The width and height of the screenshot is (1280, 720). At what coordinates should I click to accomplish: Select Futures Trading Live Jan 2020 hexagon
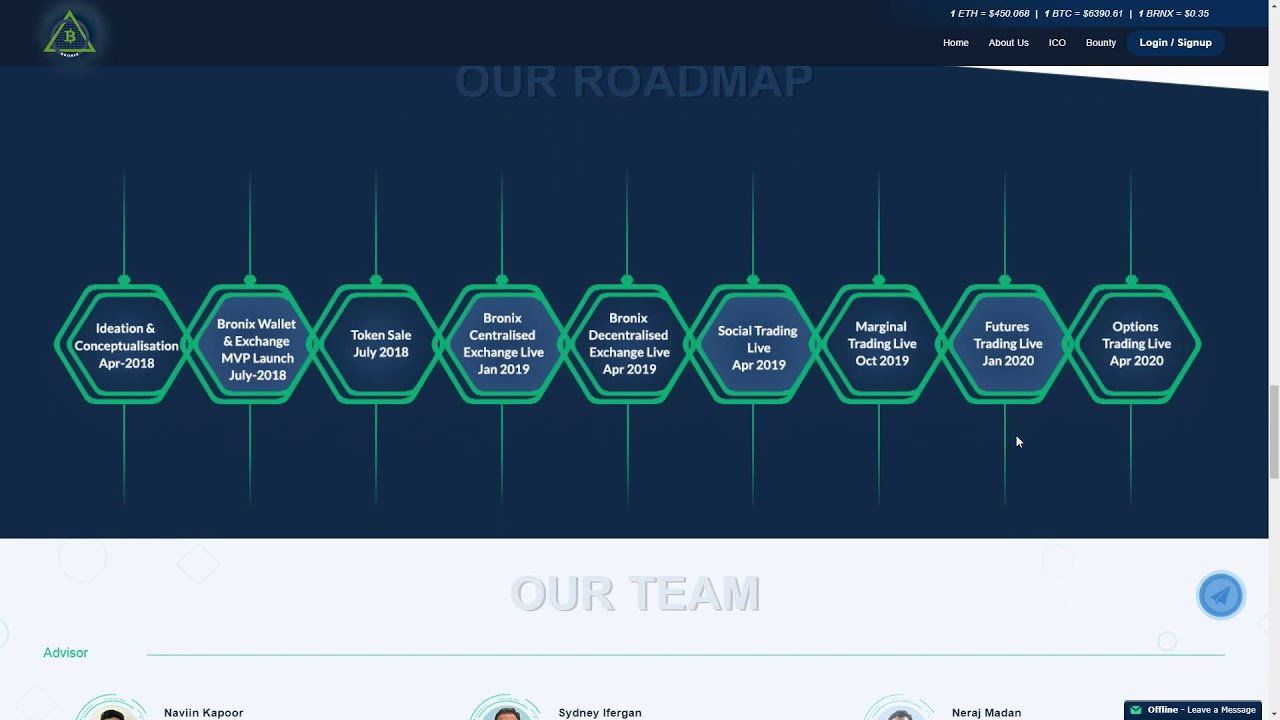tap(1007, 345)
